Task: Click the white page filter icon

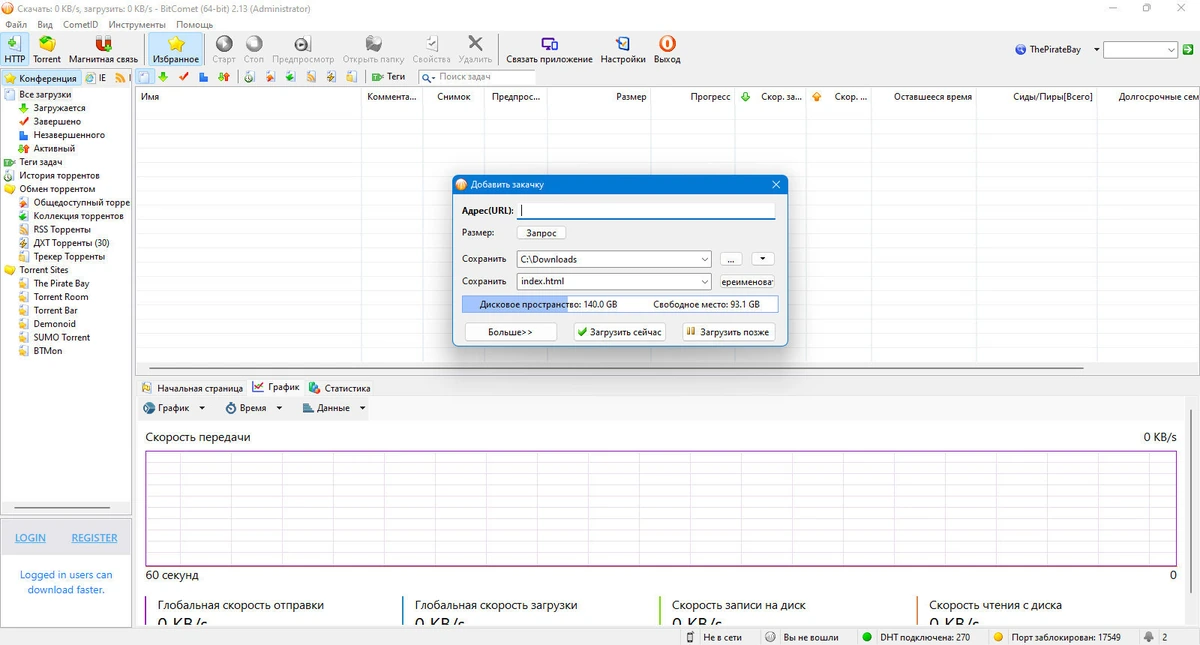Action: [144, 77]
